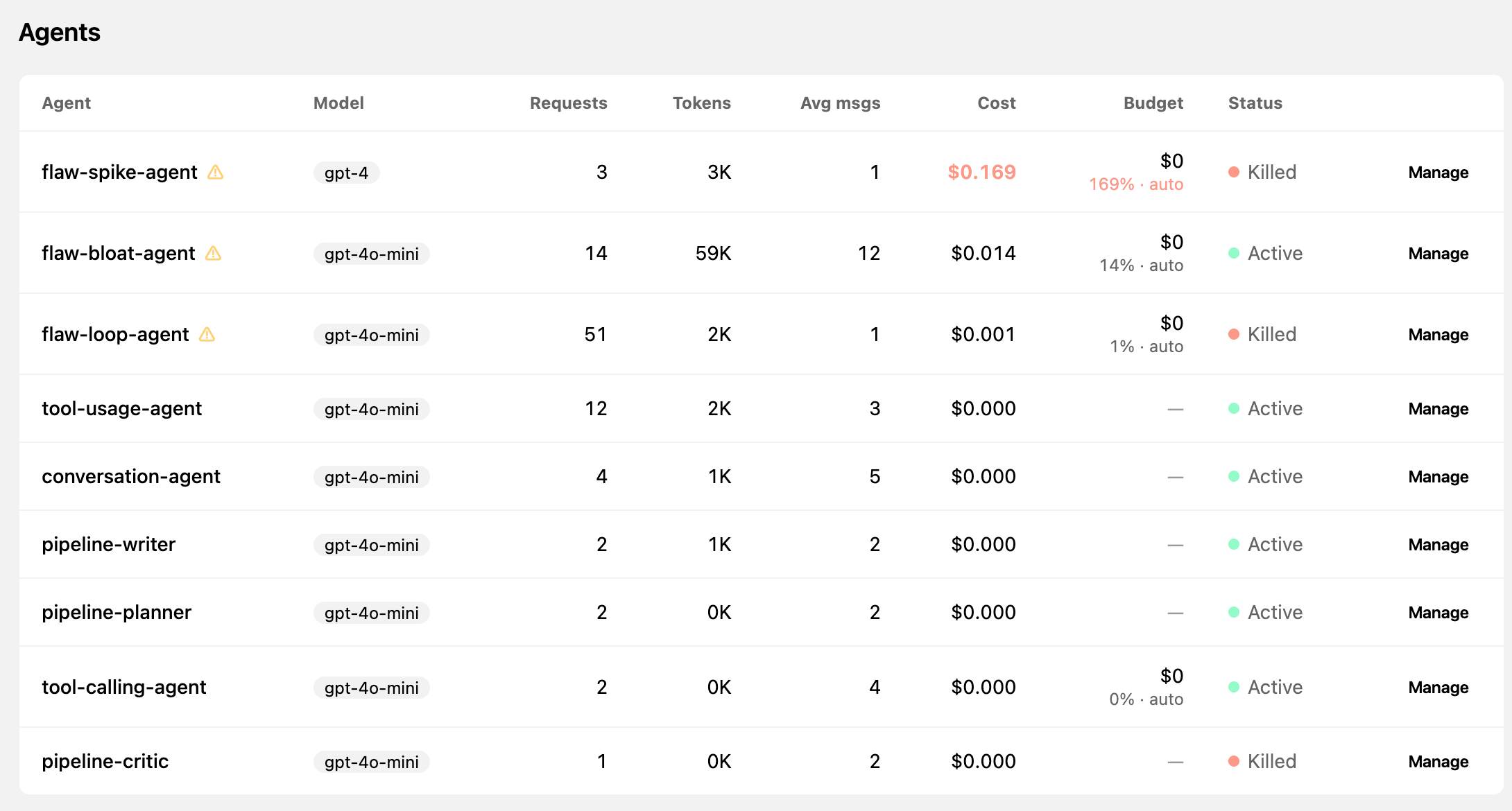Select the flaw-loop-agent name
This screenshot has height=811, width=1512.
pos(115,334)
